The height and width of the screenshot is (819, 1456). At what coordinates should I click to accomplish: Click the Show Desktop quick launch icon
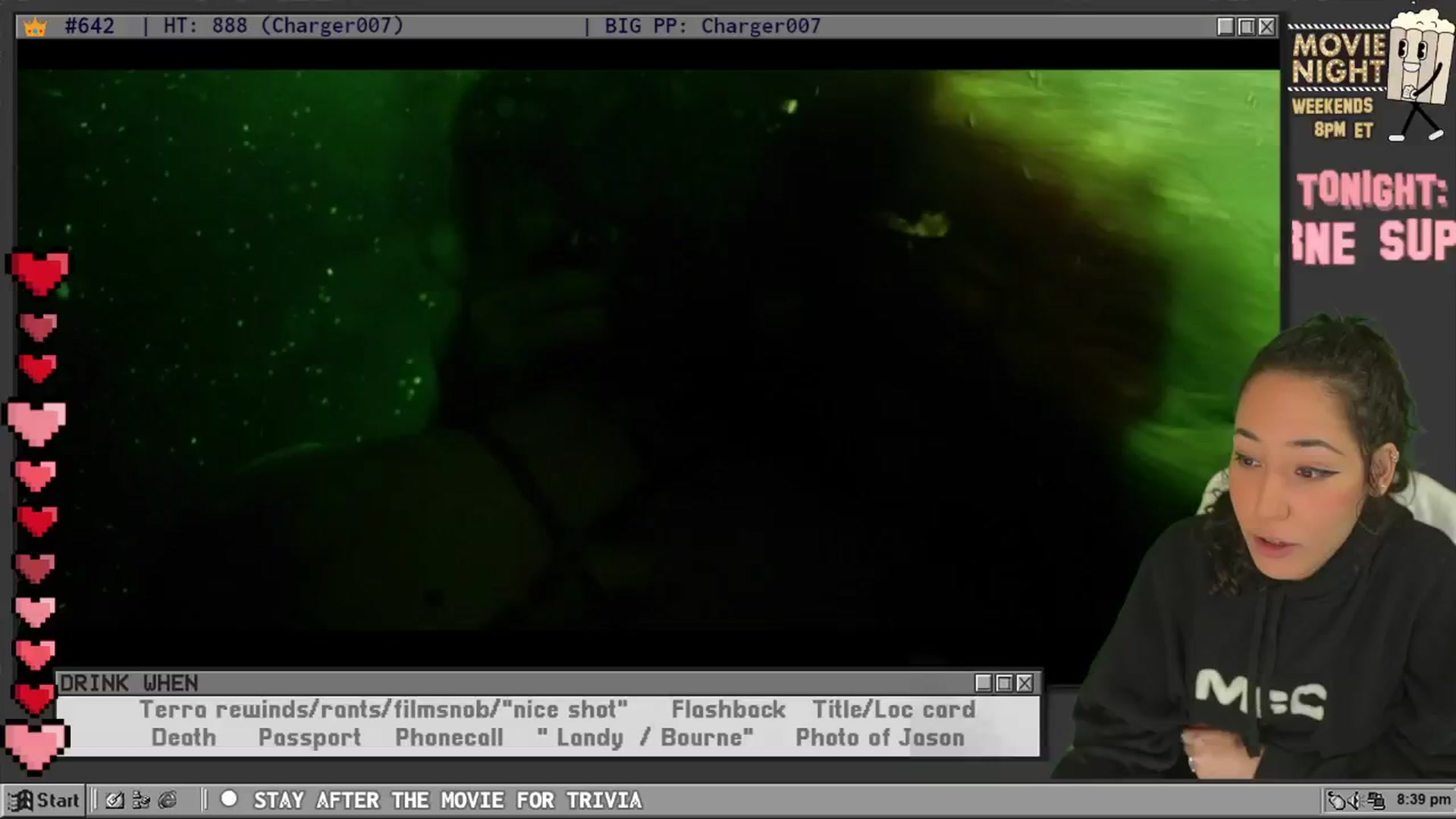tap(115, 800)
